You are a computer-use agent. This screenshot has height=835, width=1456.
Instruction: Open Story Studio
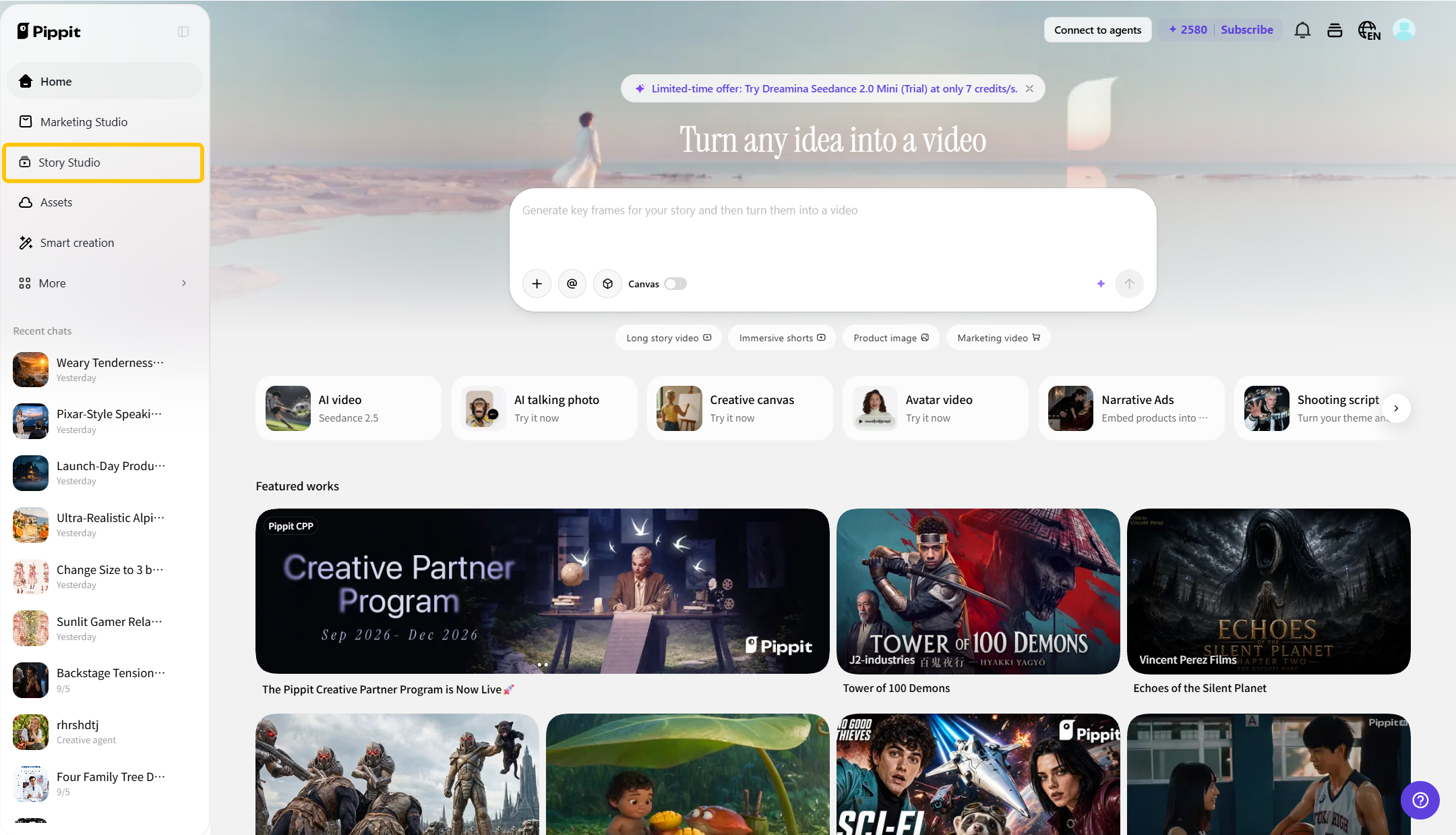tap(103, 163)
